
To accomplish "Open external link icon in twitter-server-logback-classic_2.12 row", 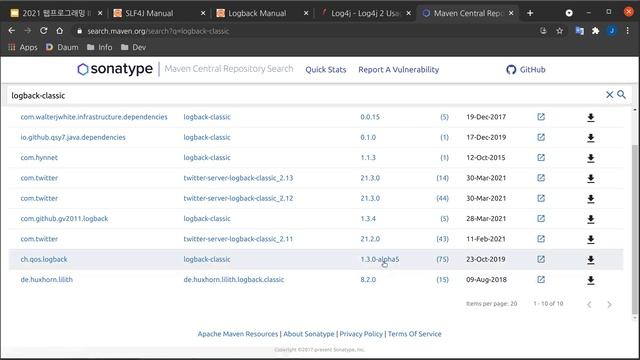I will tap(541, 198).
